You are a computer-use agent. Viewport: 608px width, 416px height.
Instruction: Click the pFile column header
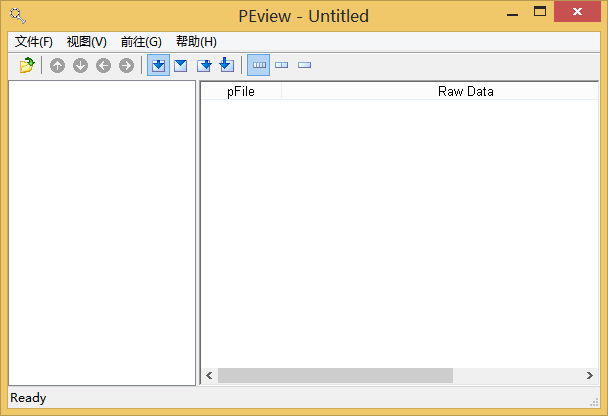(x=241, y=91)
